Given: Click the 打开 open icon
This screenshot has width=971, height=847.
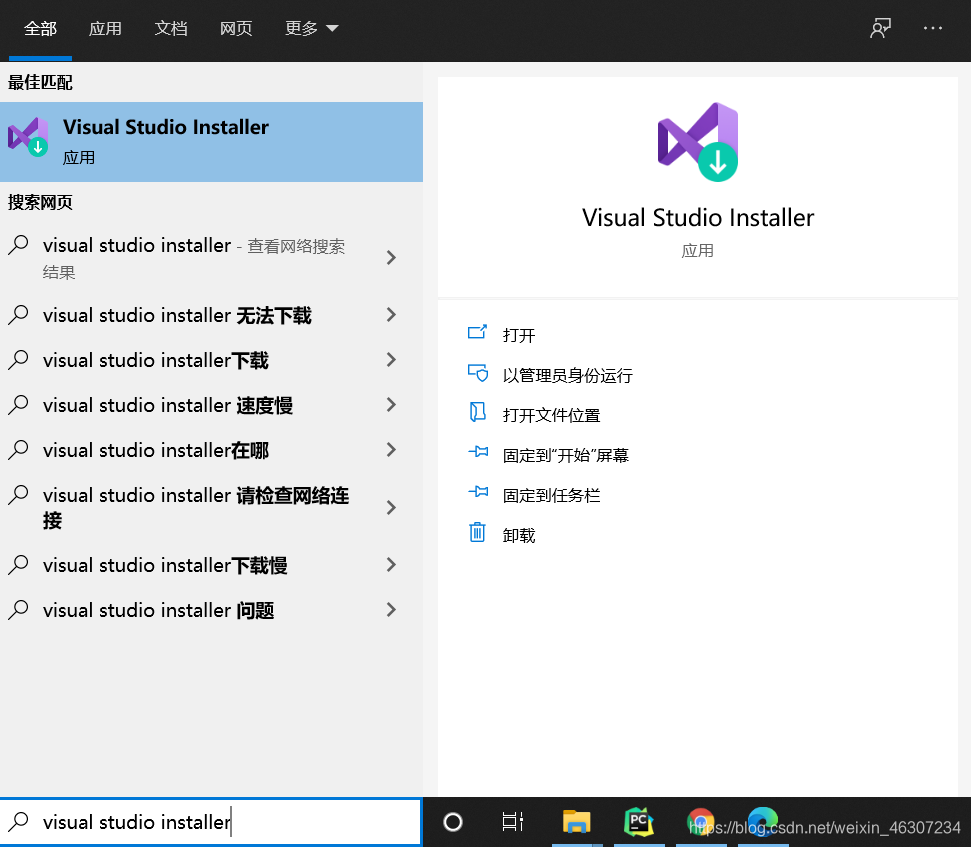Looking at the screenshot, I should click(477, 332).
